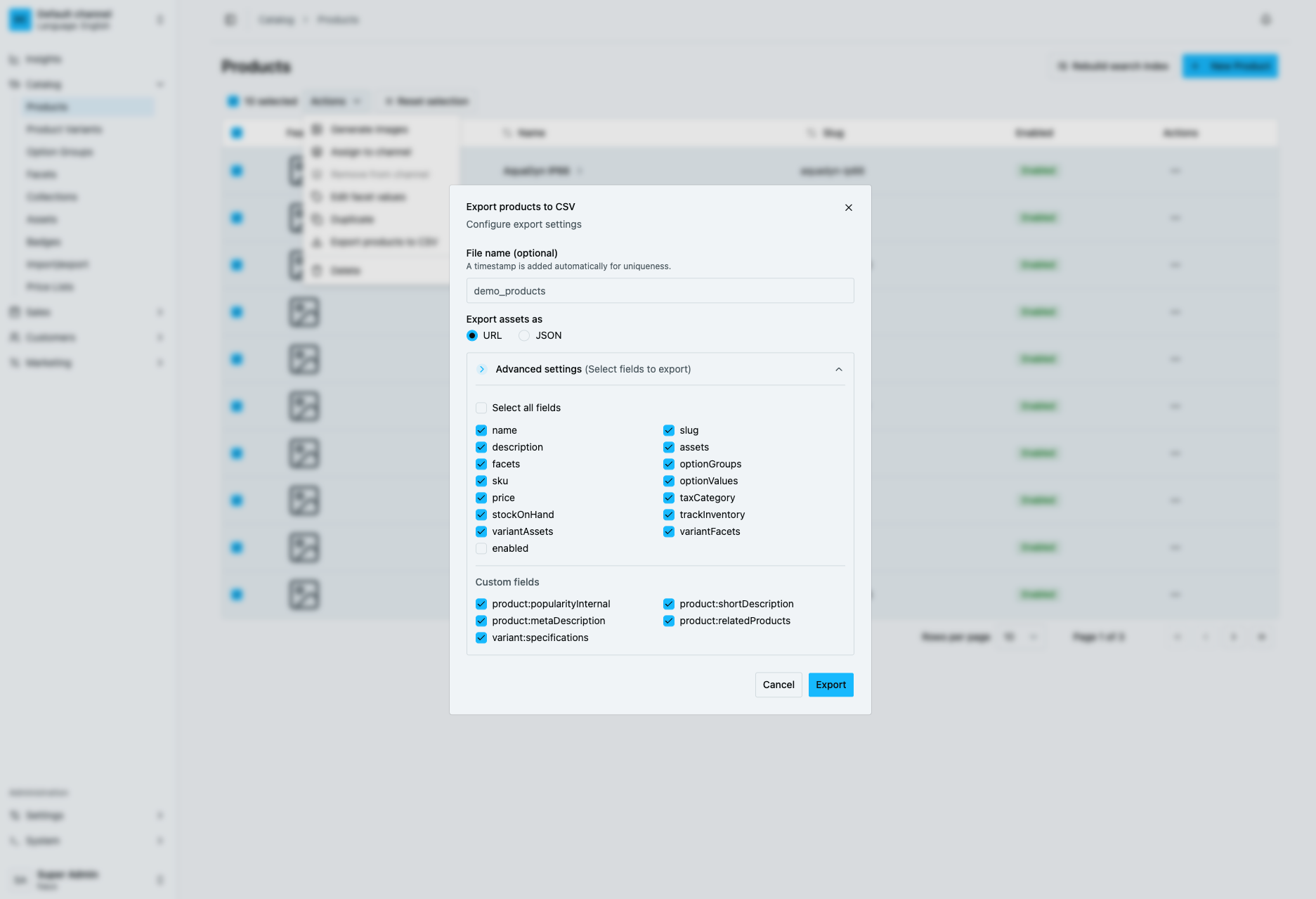
Task: Uncheck the name field checkbox
Action: 481,430
